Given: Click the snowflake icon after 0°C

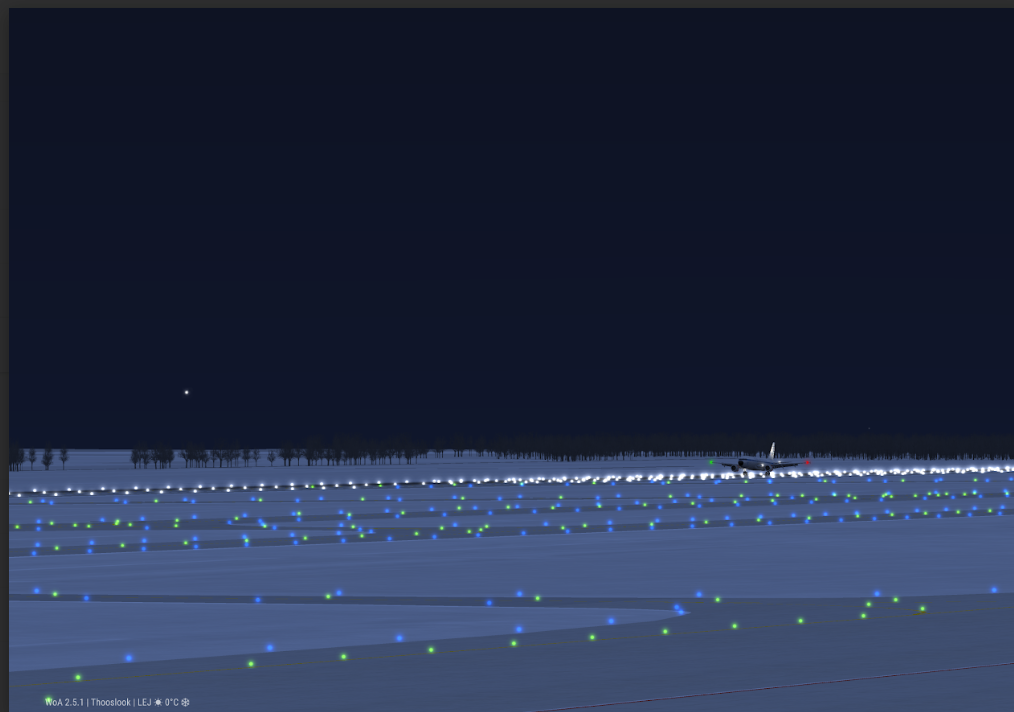Looking at the screenshot, I should (185, 702).
